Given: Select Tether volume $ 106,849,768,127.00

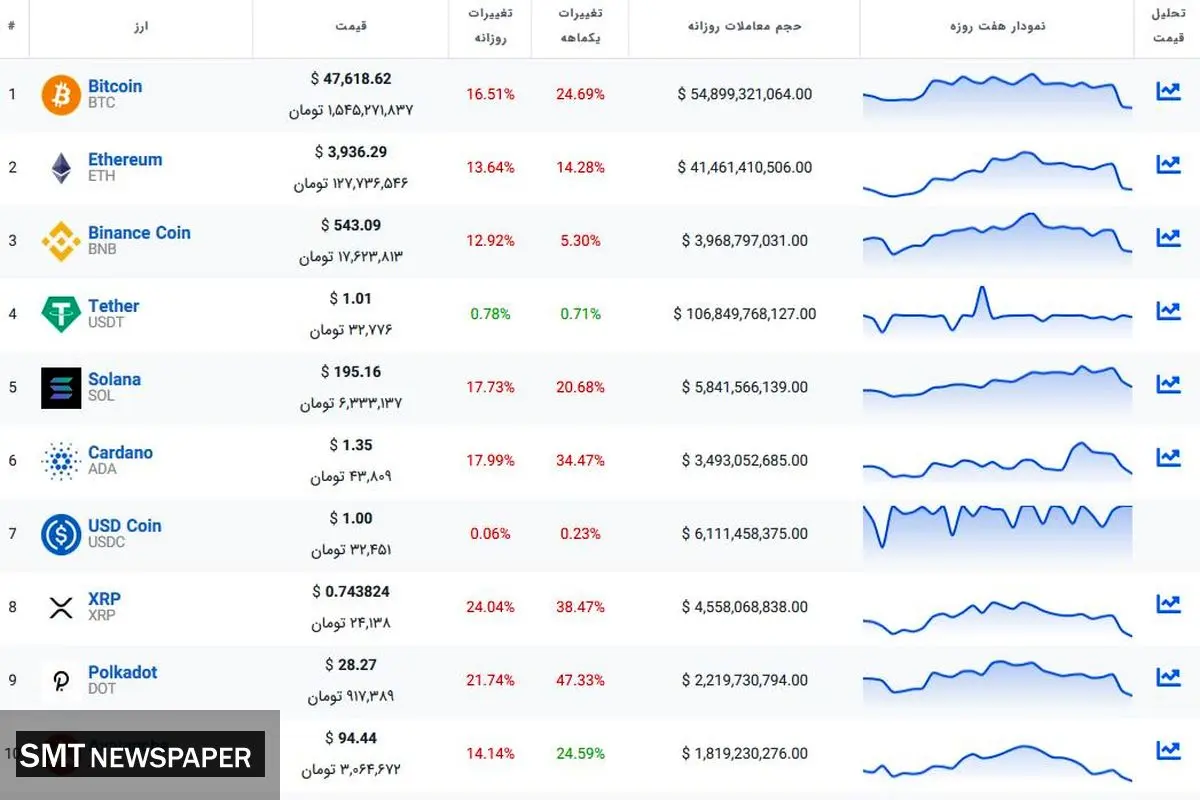Looking at the screenshot, I should (x=745, y=314).
